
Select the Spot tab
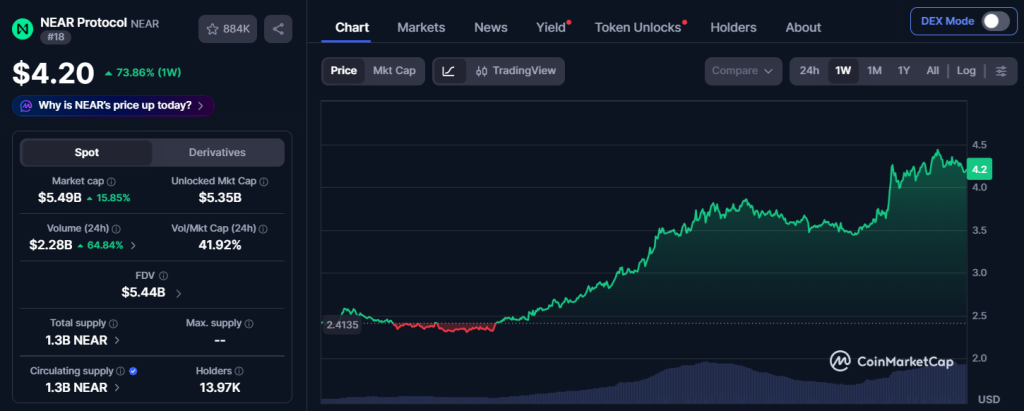click(x=86, y=152)
